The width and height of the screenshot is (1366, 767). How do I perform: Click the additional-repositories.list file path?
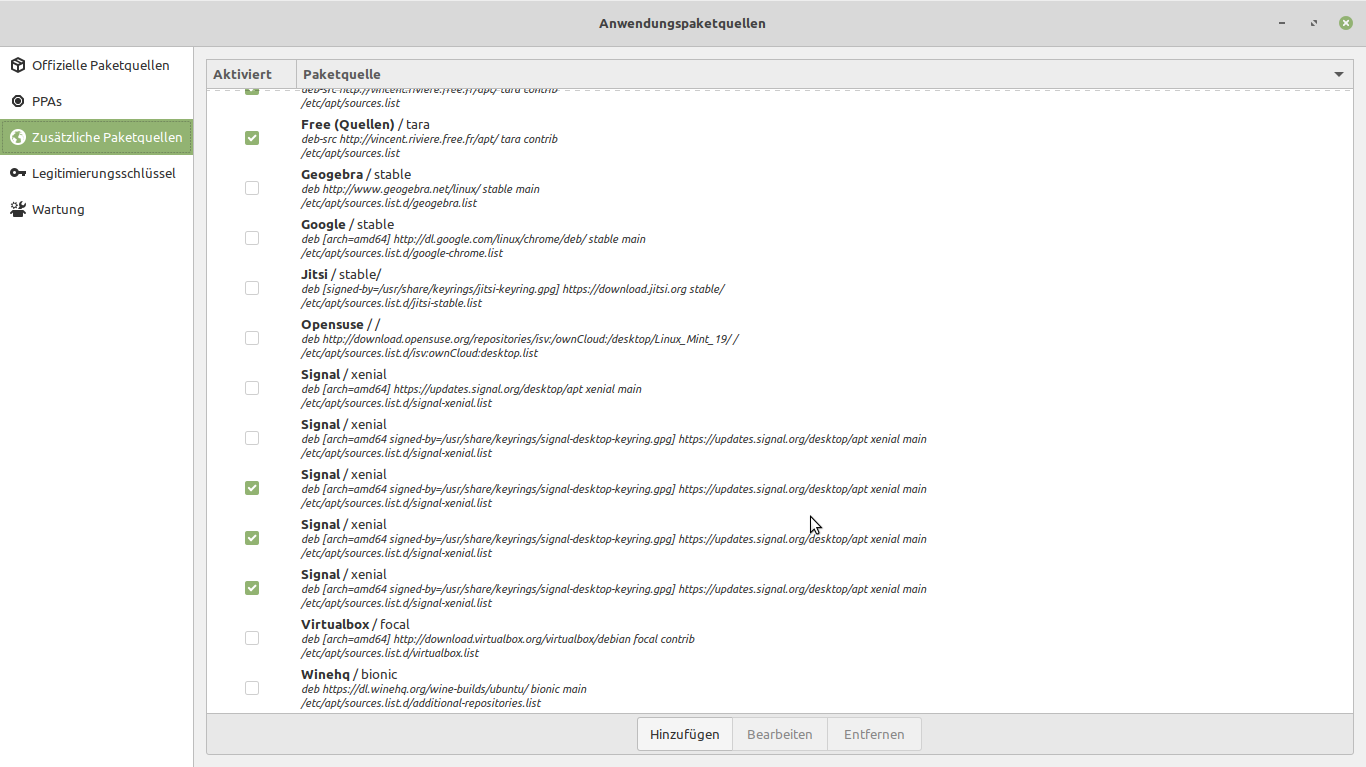(x=421, y=703)
